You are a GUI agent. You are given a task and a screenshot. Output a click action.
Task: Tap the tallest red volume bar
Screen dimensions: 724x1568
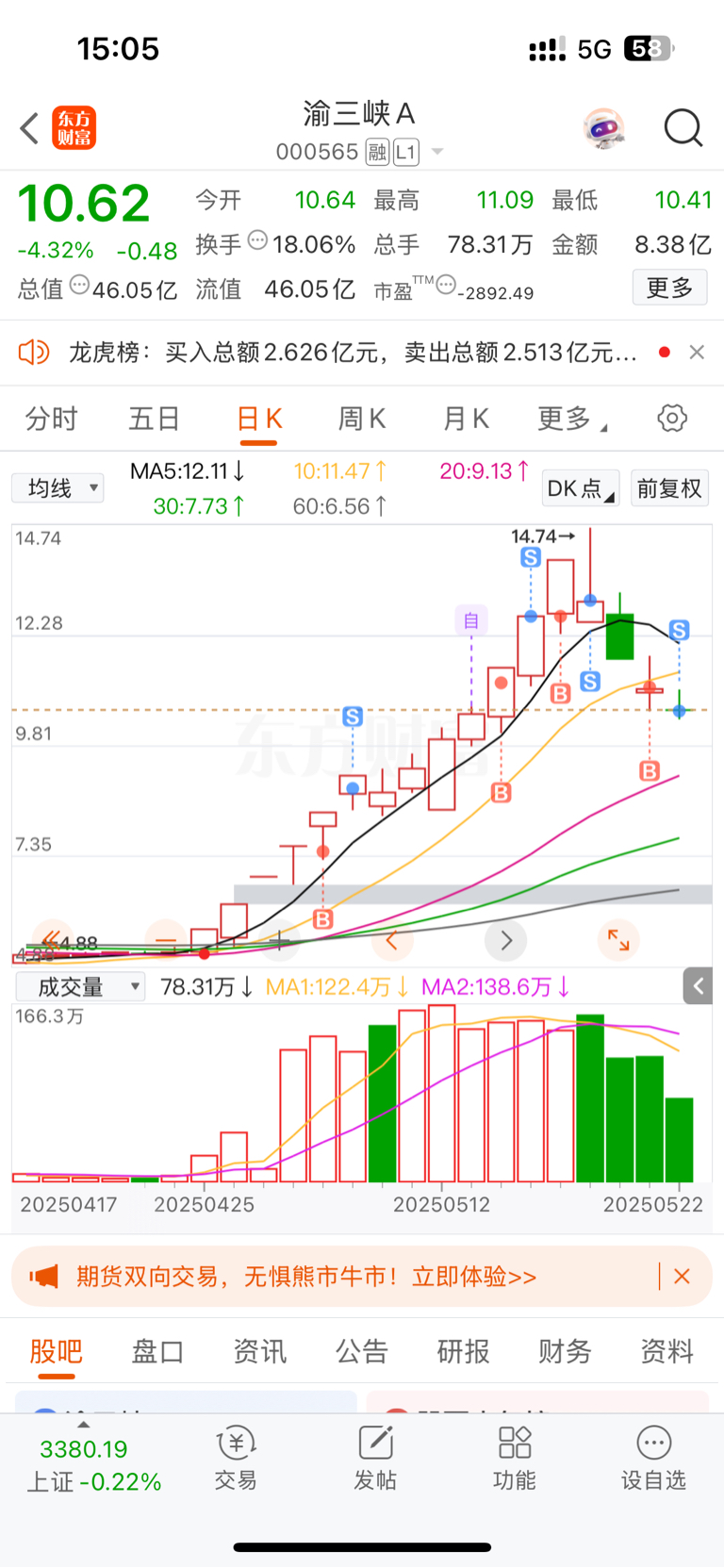441,1094
